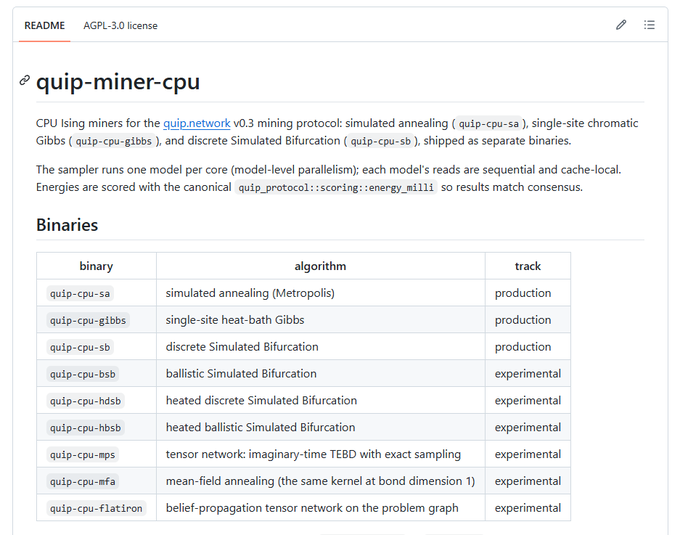
Task: Open the README outline list icon
Action: point(649,25)
